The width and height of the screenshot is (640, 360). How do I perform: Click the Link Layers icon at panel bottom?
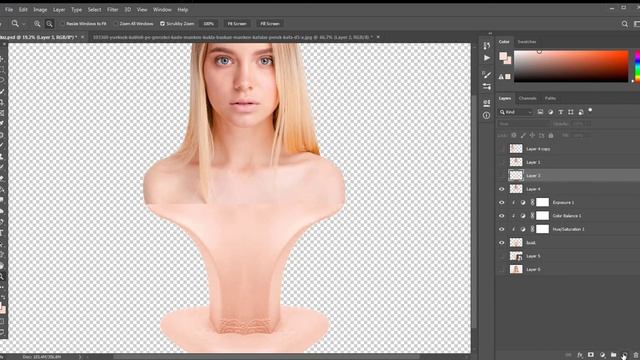coord(568,355)
